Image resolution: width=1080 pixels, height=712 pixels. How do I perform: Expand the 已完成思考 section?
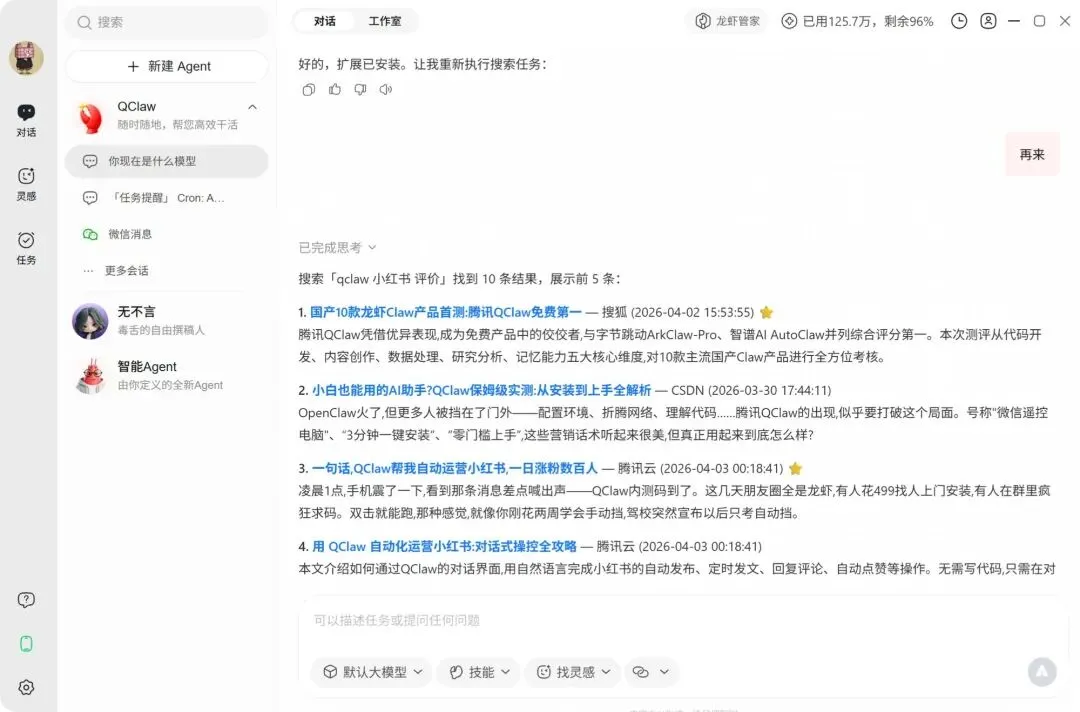click(337, 247)
